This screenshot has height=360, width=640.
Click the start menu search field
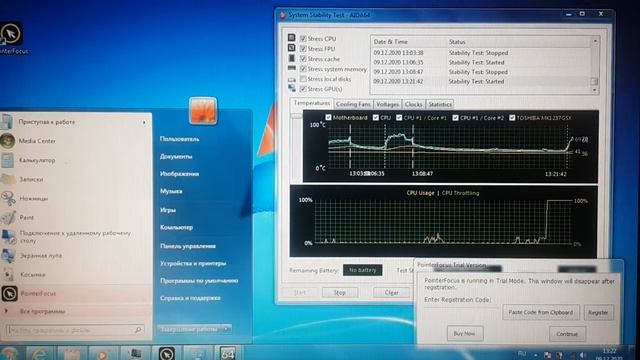(x=76, y=330)
